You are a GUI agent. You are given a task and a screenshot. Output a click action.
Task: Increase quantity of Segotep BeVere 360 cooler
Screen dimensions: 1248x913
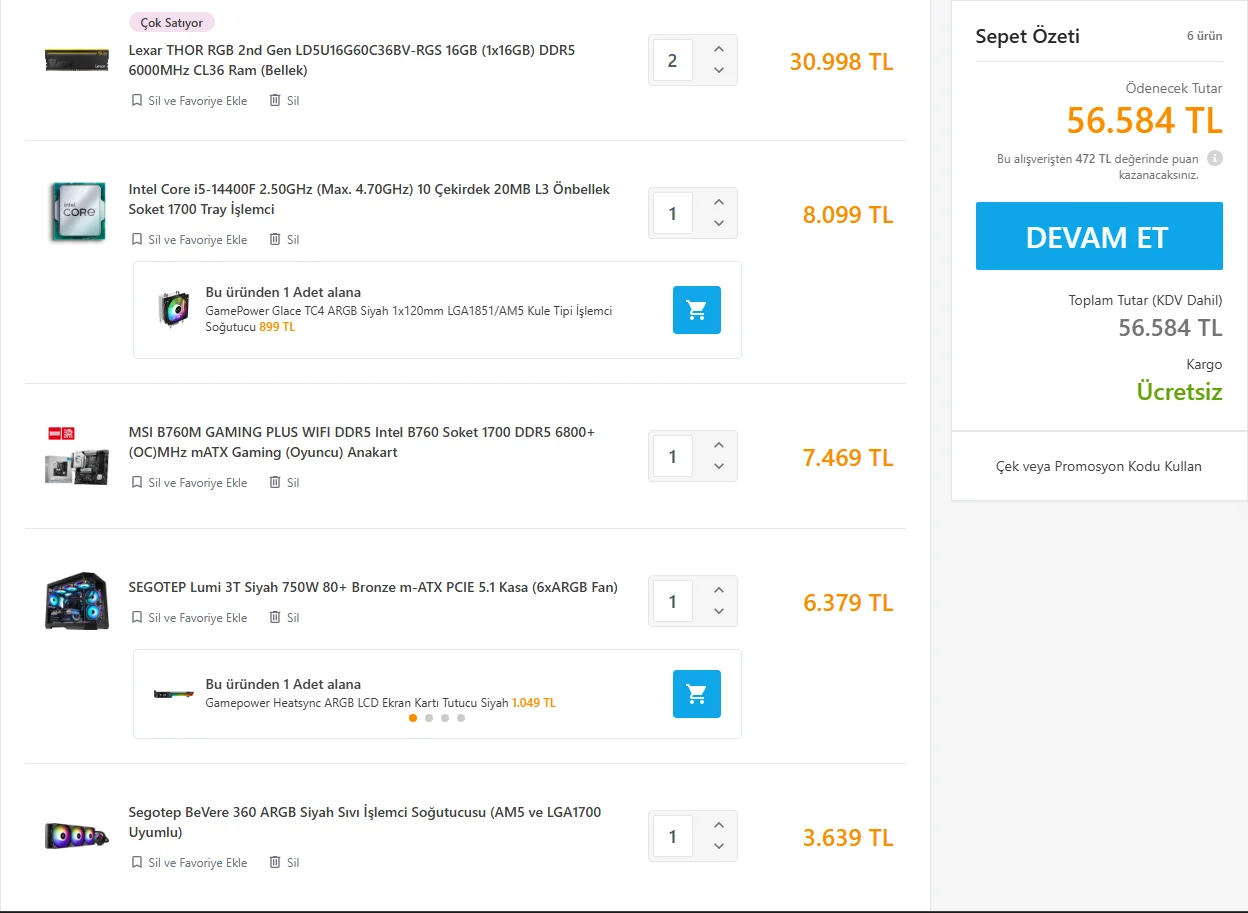pos(718,825)
